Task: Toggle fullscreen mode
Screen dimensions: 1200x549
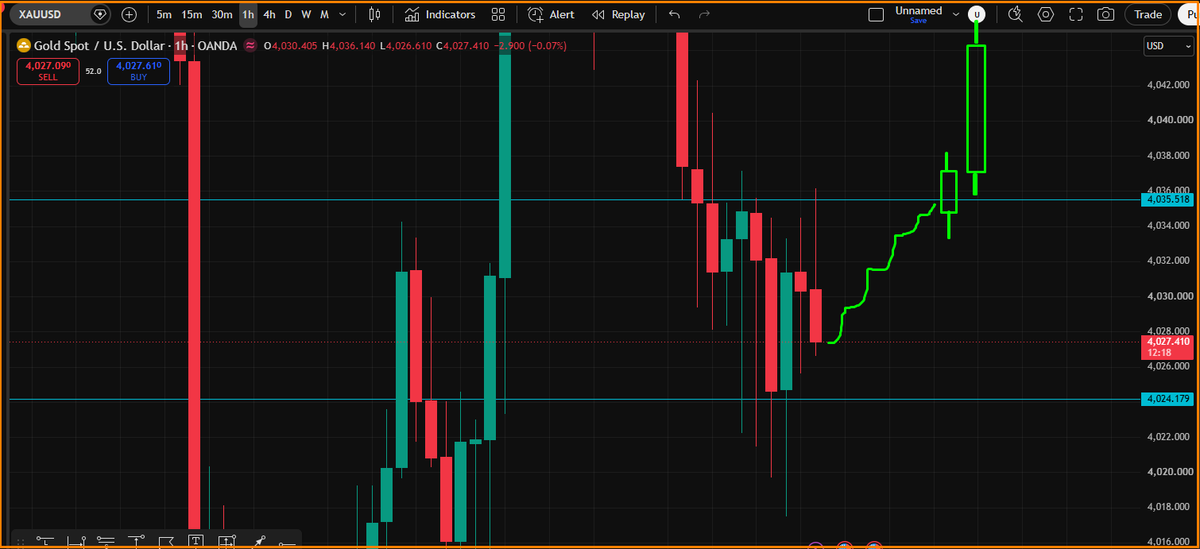Action: (1076, 15)
